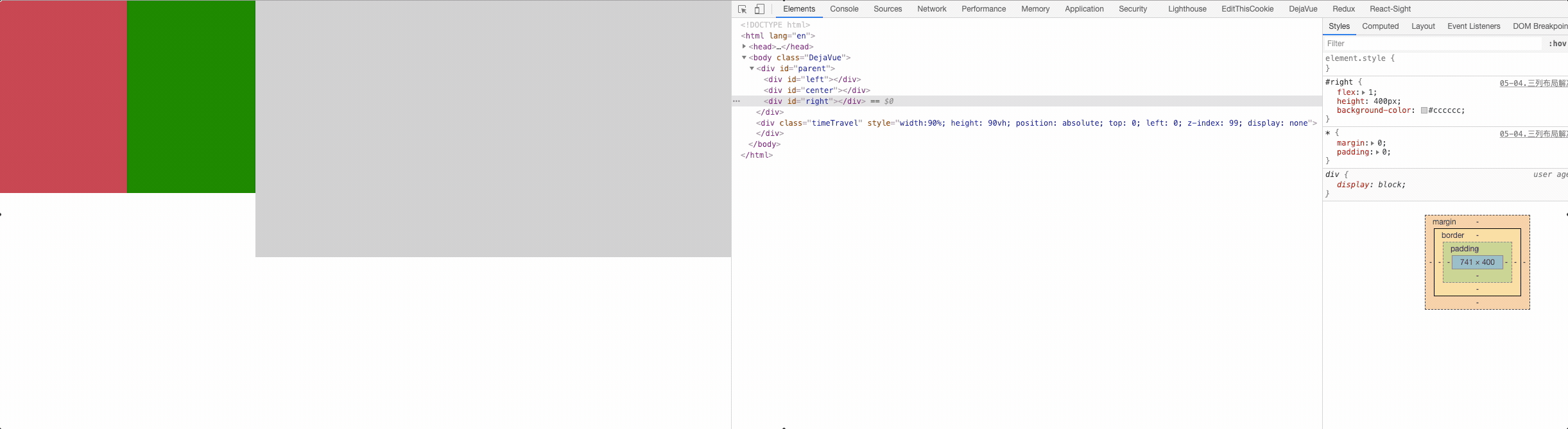Image resolution: width=1568 pixels, height=429 pixels.
Task: Open the Network panel tab
Action: 931,9
